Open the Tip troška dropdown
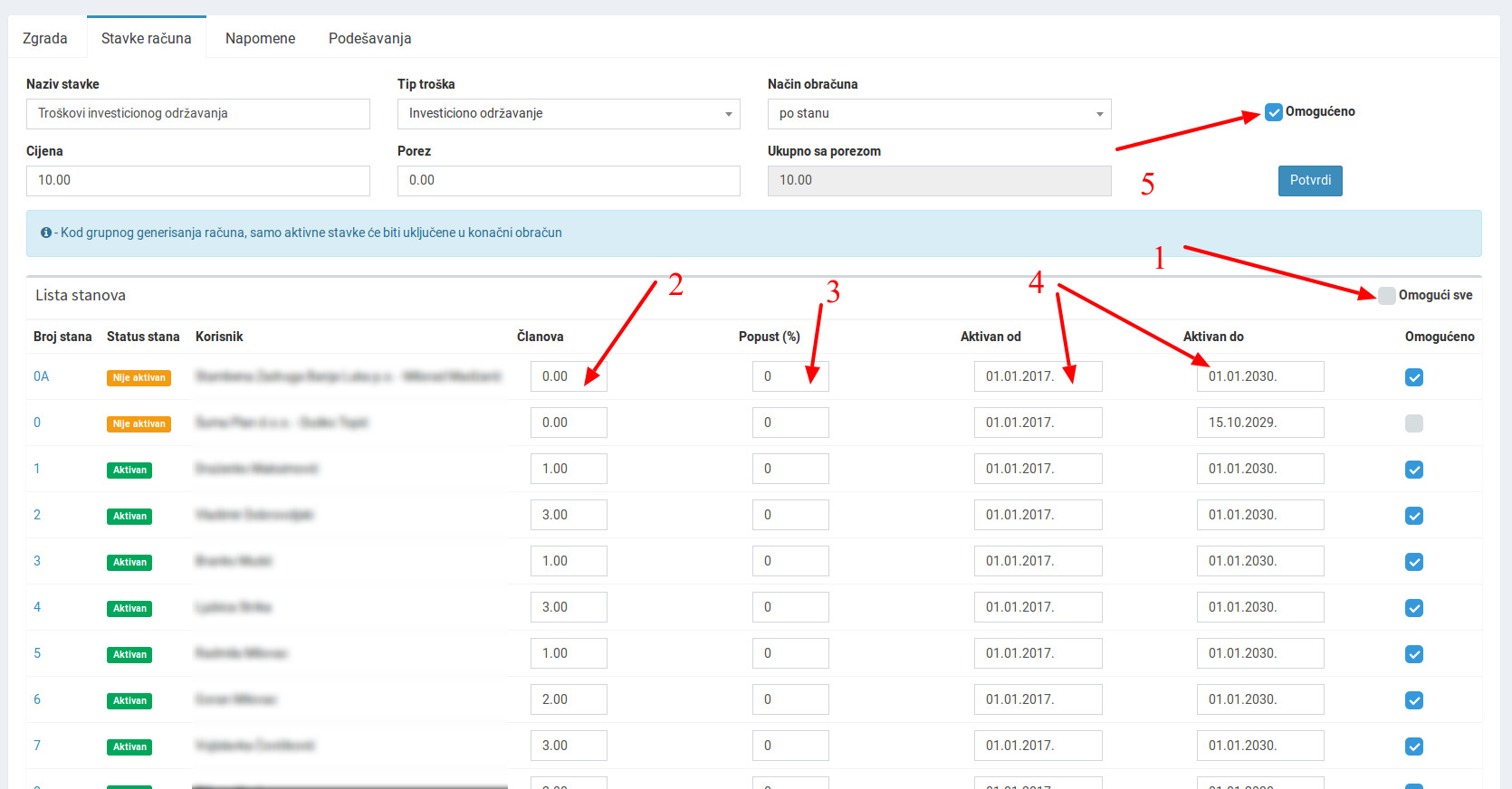The height and width of the screenshot is (789, 1512). tap(569, 114)
